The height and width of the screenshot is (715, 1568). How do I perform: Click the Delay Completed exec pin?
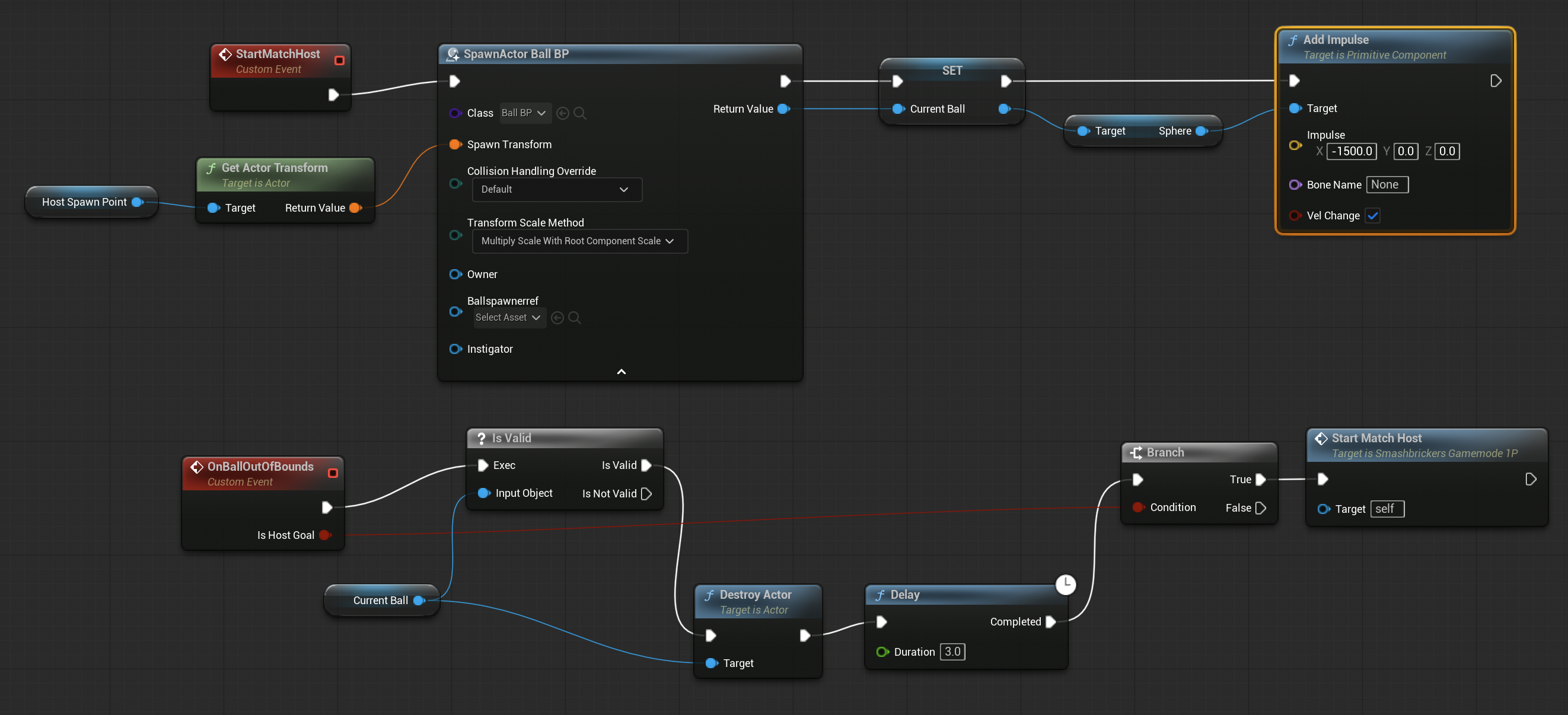1051,622
